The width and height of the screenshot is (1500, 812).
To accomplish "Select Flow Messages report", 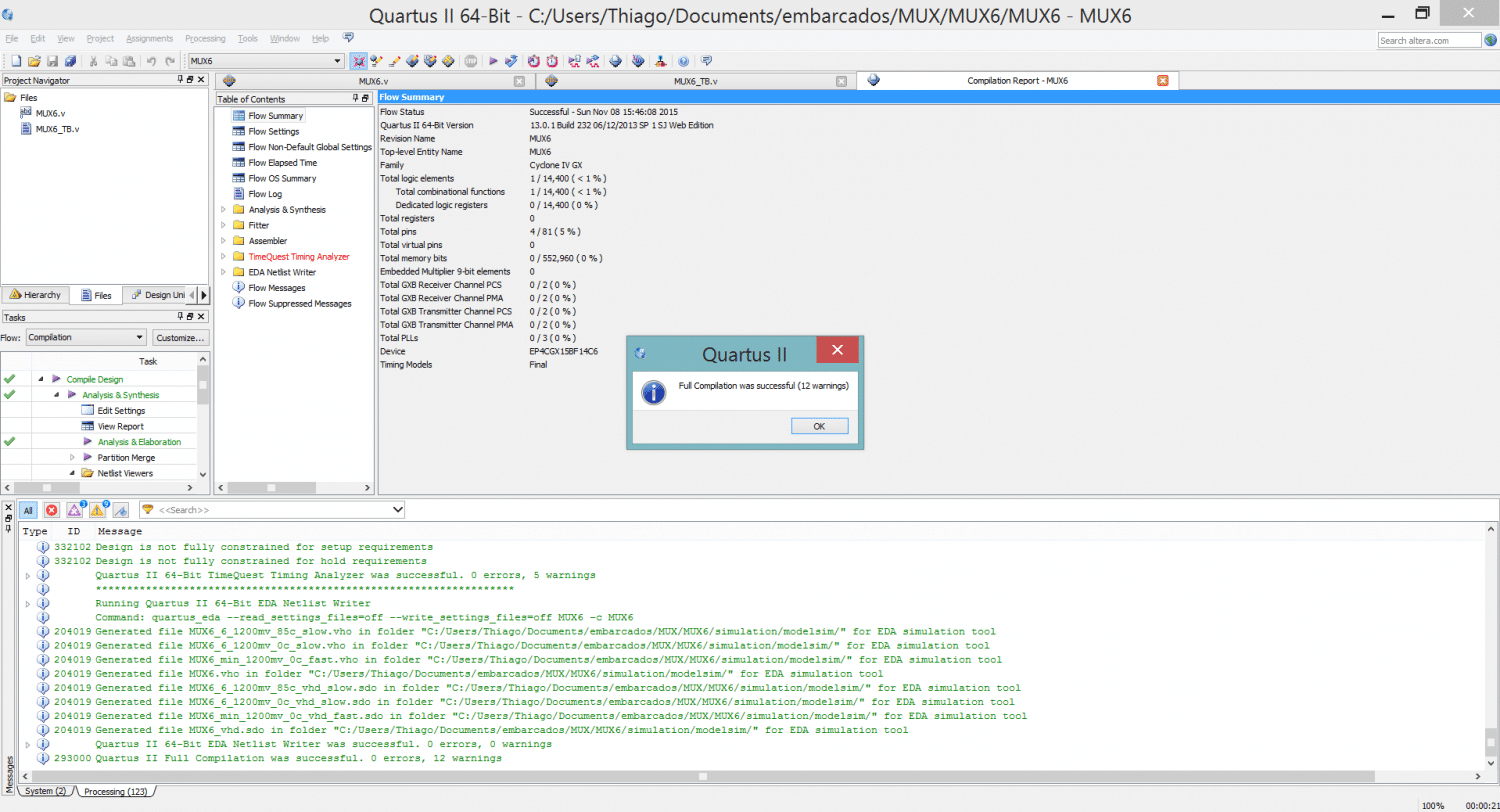I will coord(276,288).
